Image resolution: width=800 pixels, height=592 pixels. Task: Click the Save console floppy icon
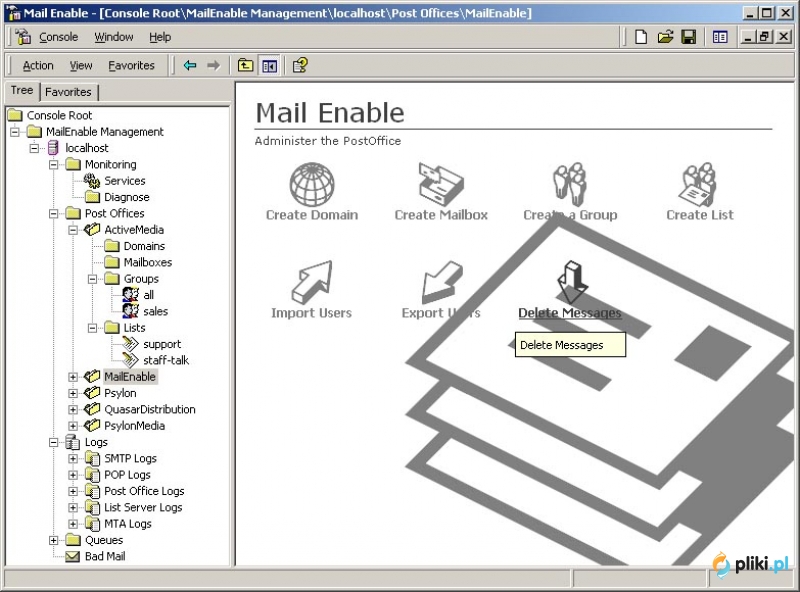(x=688, y=37)
